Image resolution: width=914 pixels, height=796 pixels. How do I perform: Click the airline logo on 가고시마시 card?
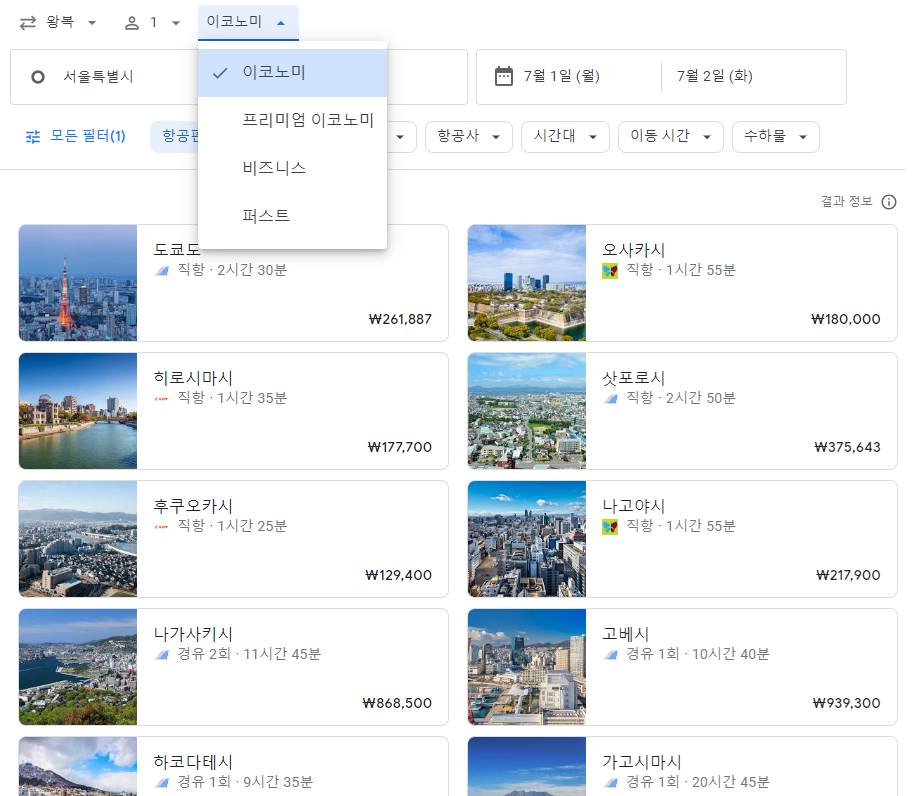coord(610,783)
